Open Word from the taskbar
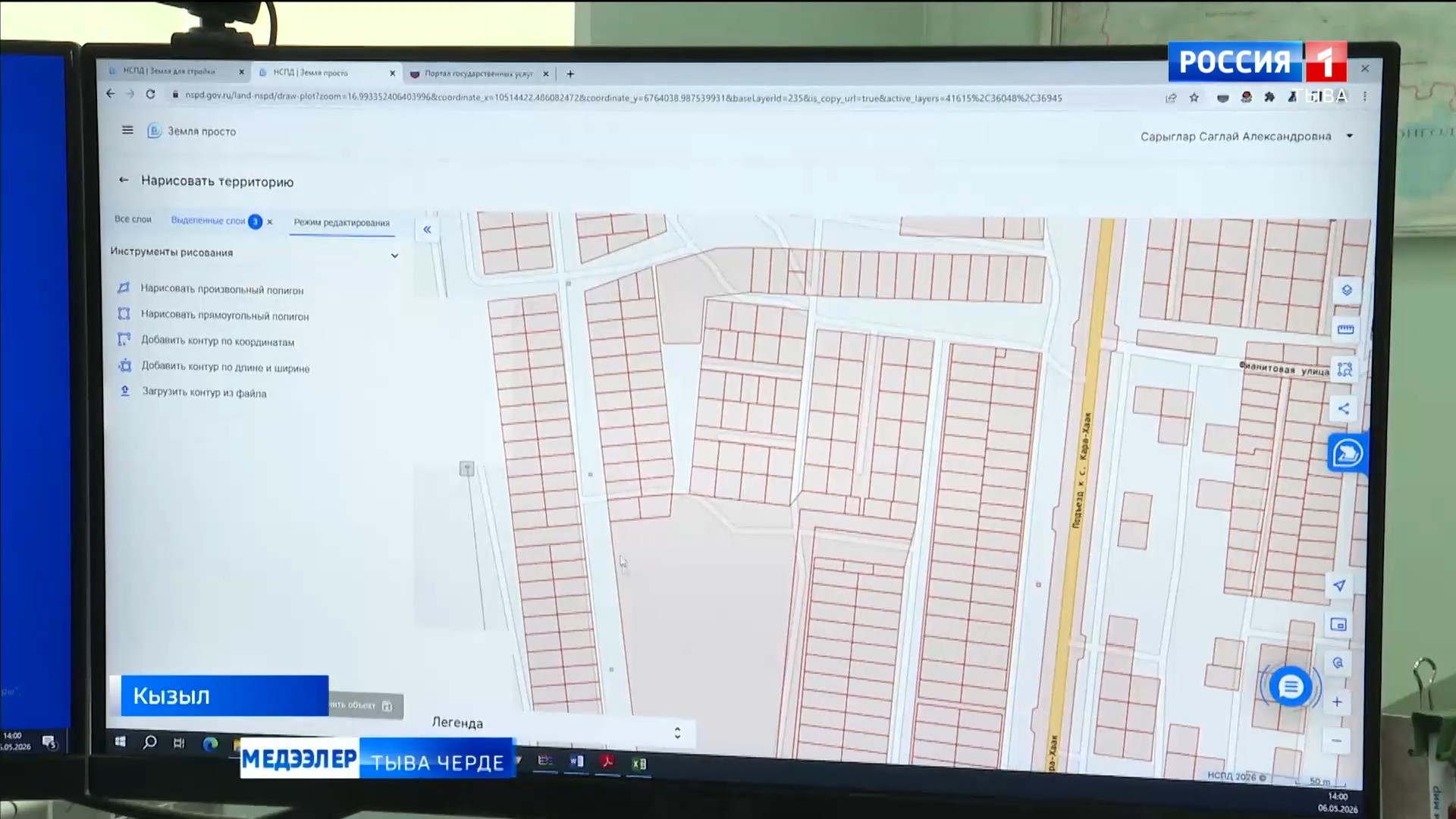 576,761
